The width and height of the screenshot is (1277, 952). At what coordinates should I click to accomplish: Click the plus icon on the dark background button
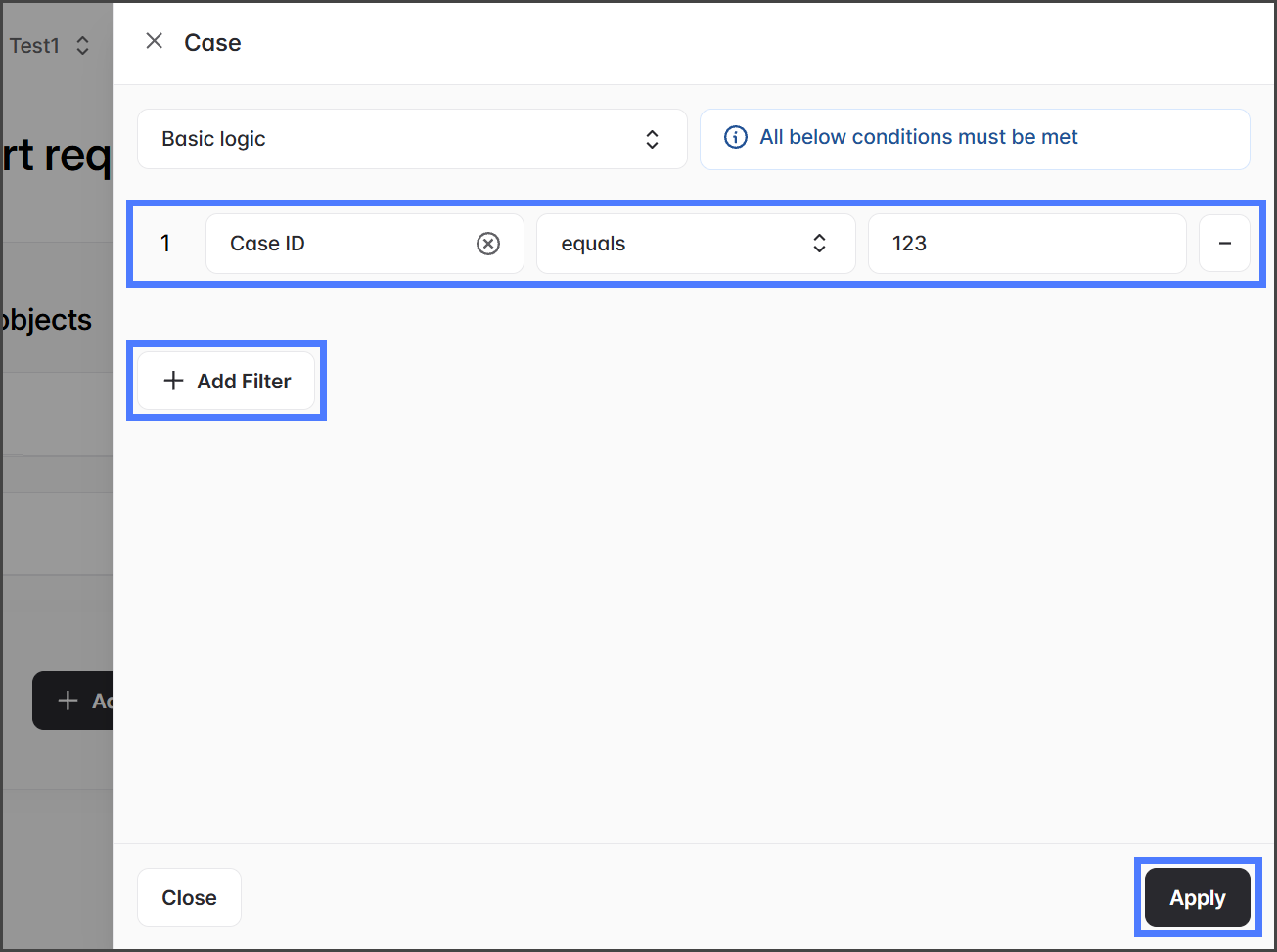click(x=68, y=701)
